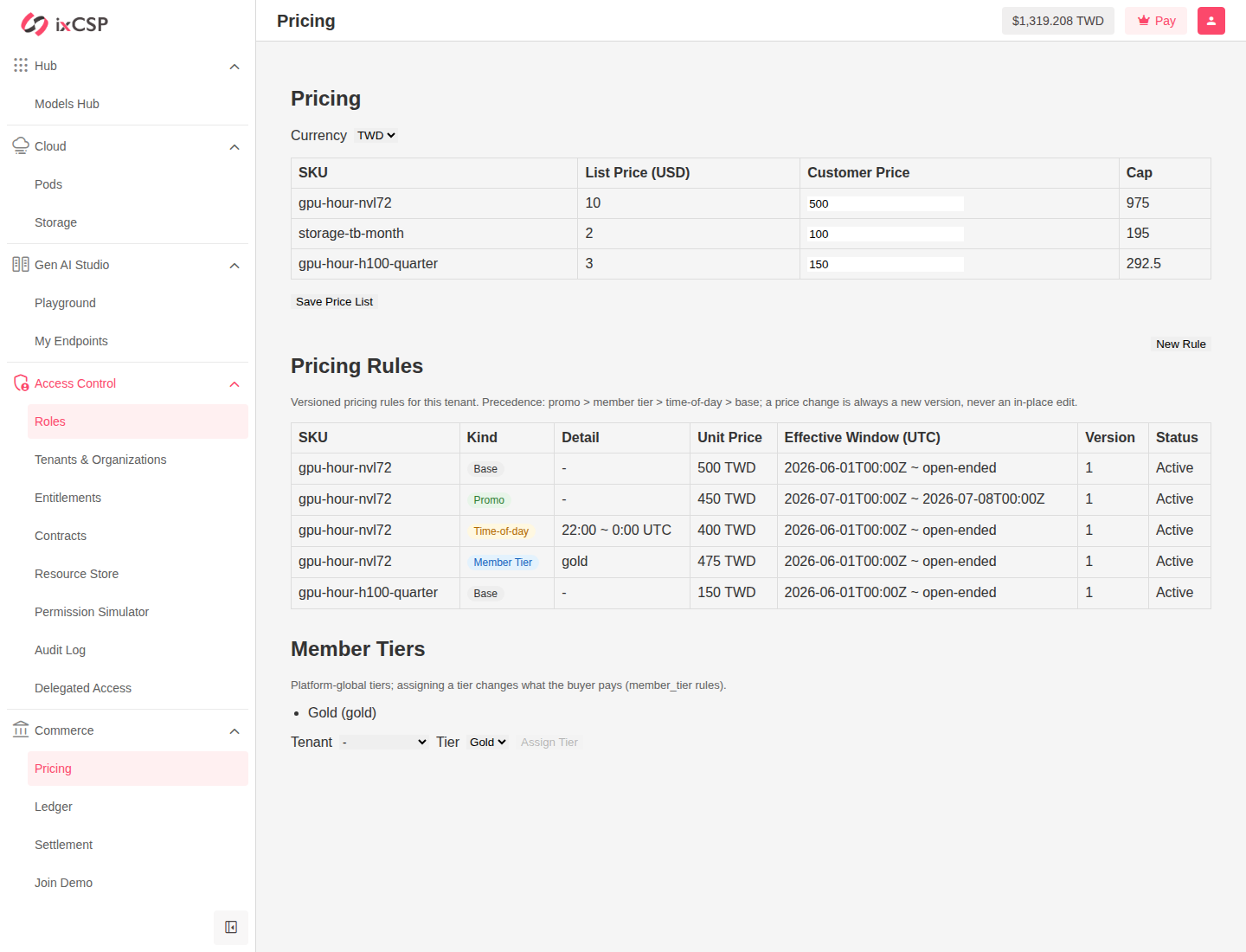Open Entitlements page
Screen dimensions: 1246x952
point(138,498)
